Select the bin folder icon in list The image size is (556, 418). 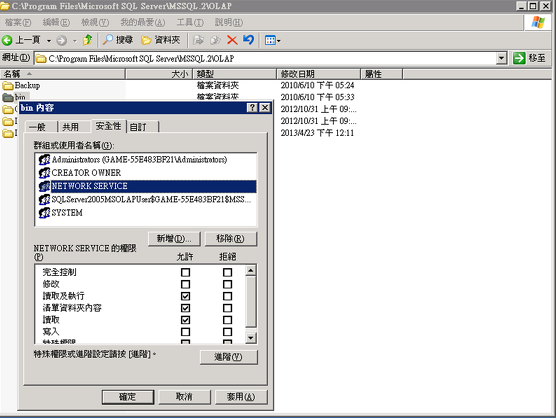click(8, 96)
